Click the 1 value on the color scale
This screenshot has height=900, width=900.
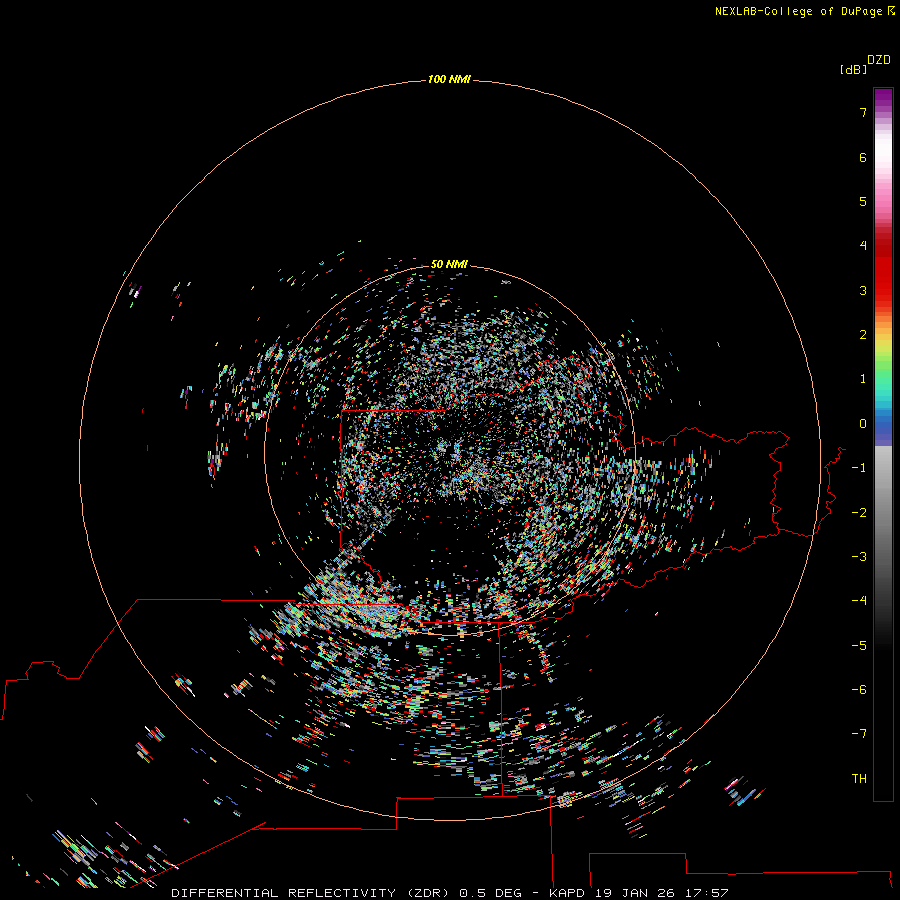[x=863, y=379]
